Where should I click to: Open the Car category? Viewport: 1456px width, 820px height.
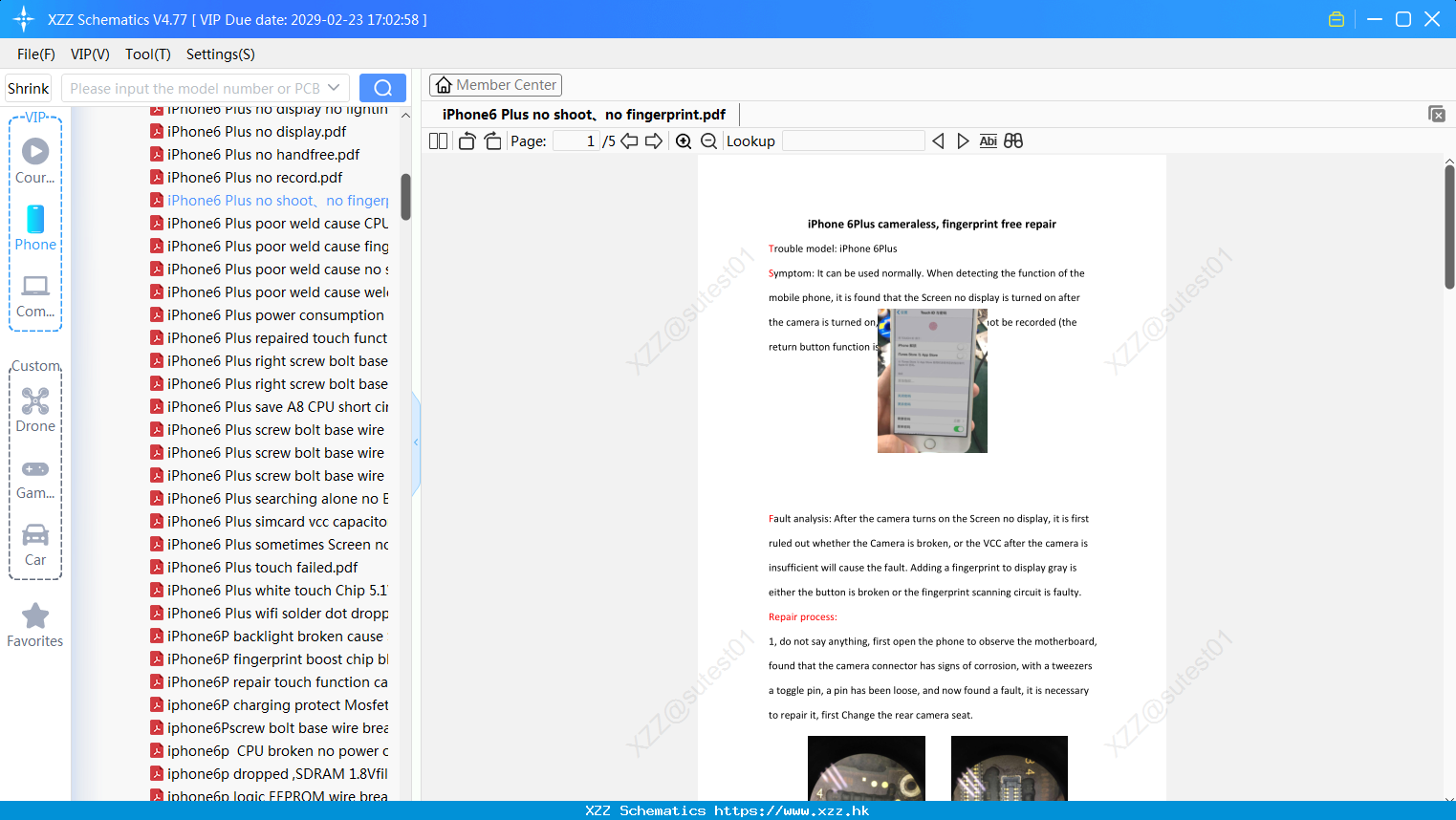pos(35,545)
